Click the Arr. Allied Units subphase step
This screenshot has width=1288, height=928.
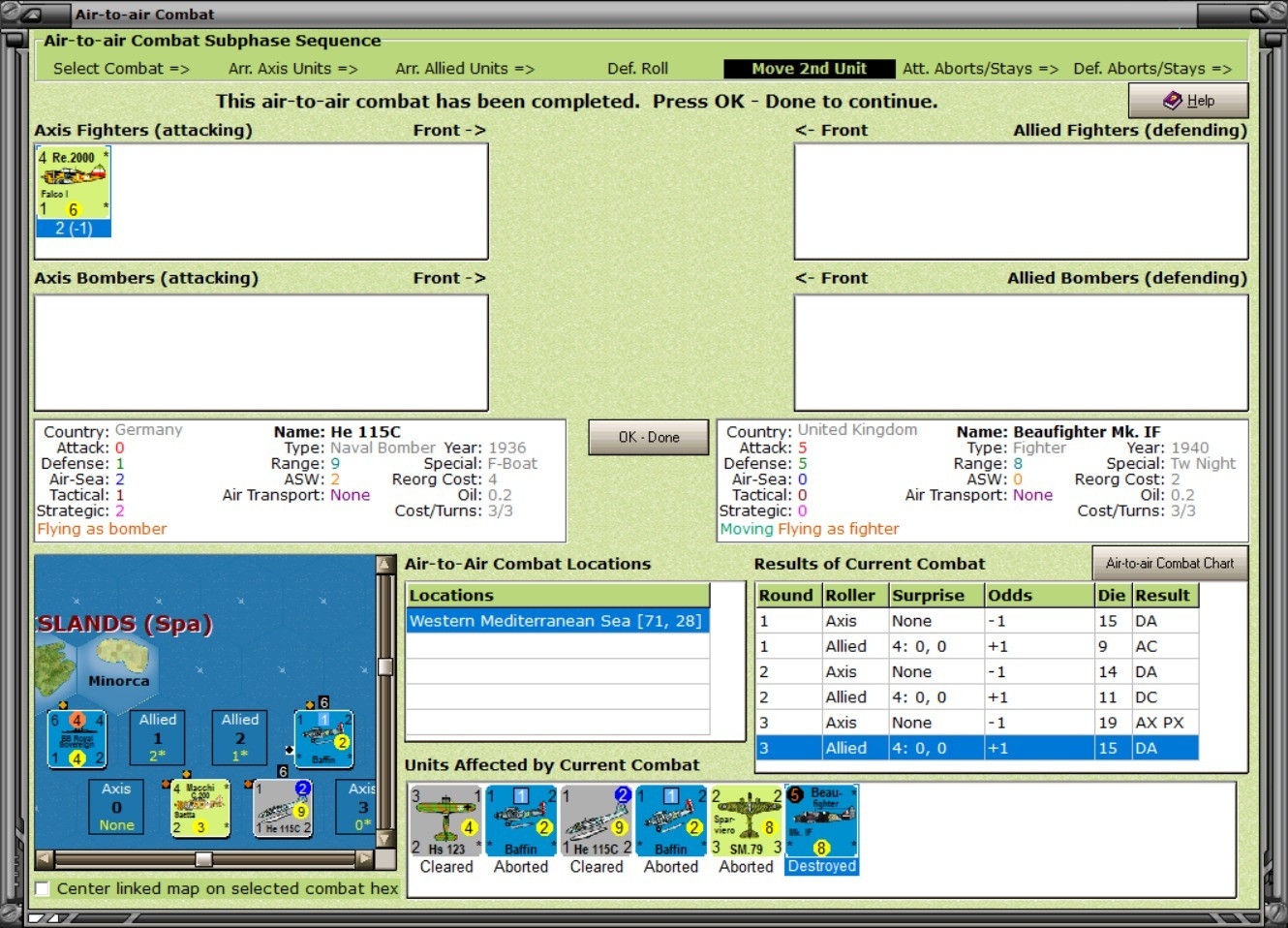pyautogui.click(x=465, y=69)
